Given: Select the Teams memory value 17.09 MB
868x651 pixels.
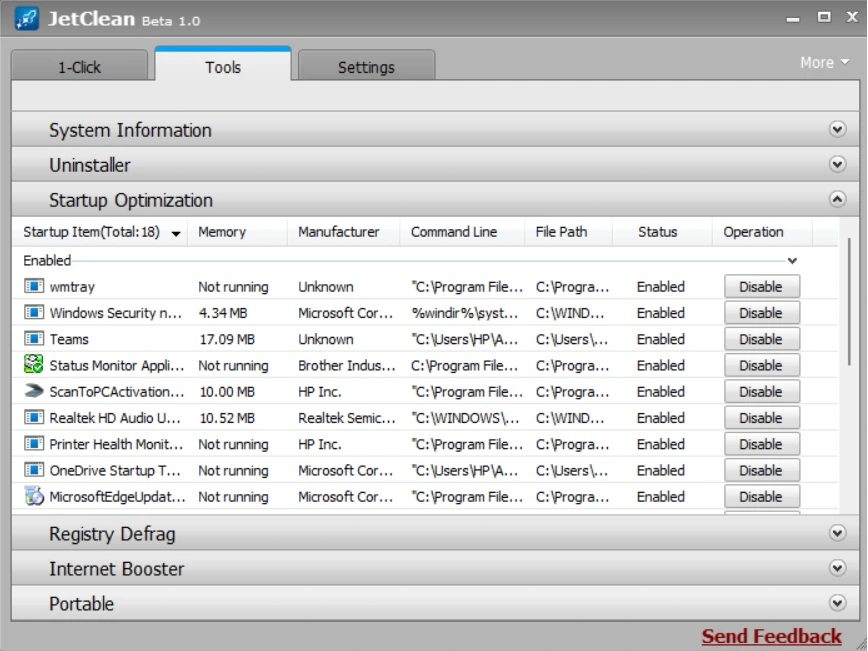Looking at the screenshot, I should point(227,339).
